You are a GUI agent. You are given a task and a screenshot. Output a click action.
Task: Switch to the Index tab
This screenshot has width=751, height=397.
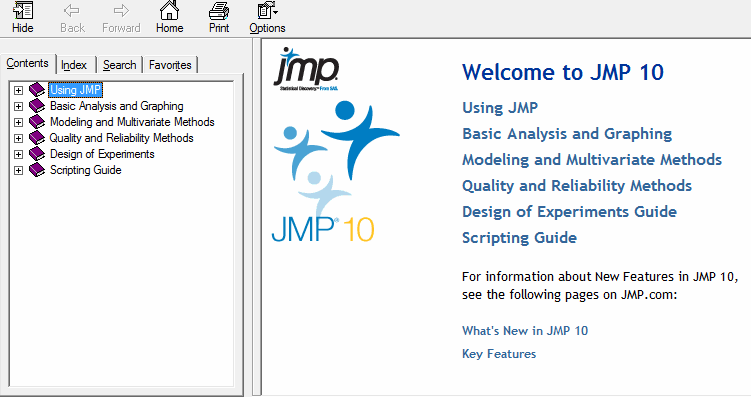[x=74, y=65]
